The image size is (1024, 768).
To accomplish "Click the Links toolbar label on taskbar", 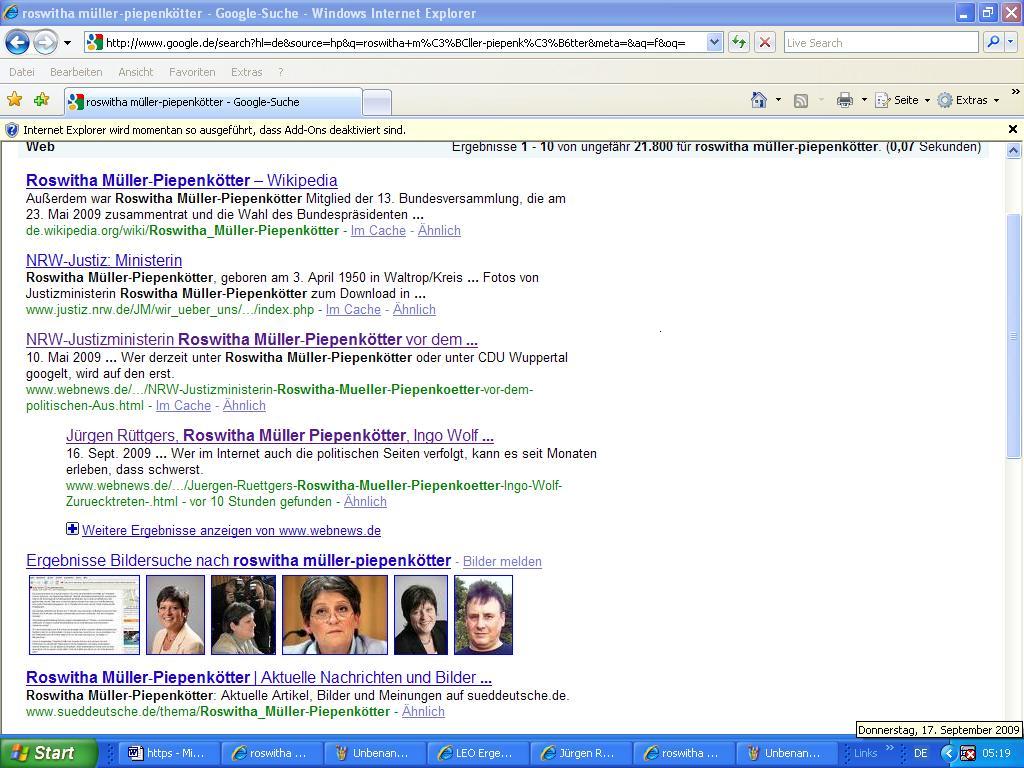I will 865,753.
